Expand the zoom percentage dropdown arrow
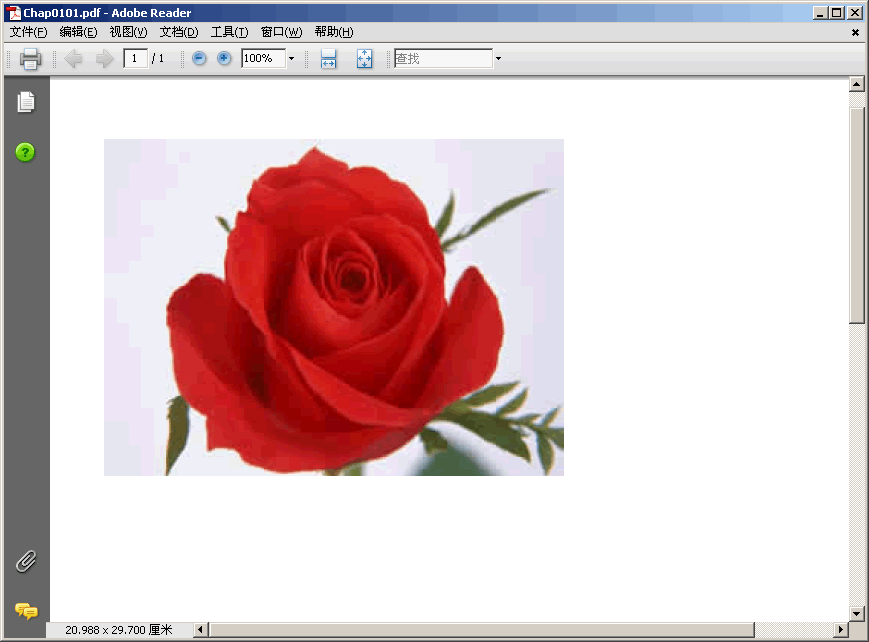The height and width of the screenshot is (642, 869). 292,58
